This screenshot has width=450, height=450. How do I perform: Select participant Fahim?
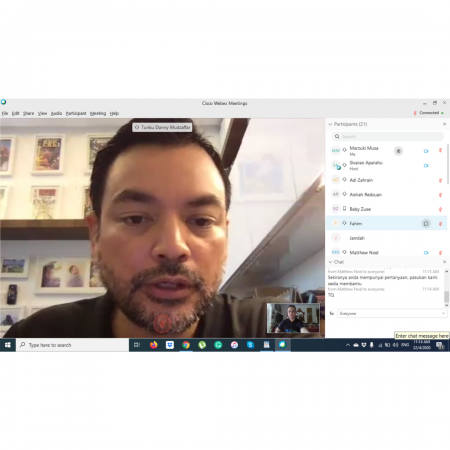(x=386, y=223)
